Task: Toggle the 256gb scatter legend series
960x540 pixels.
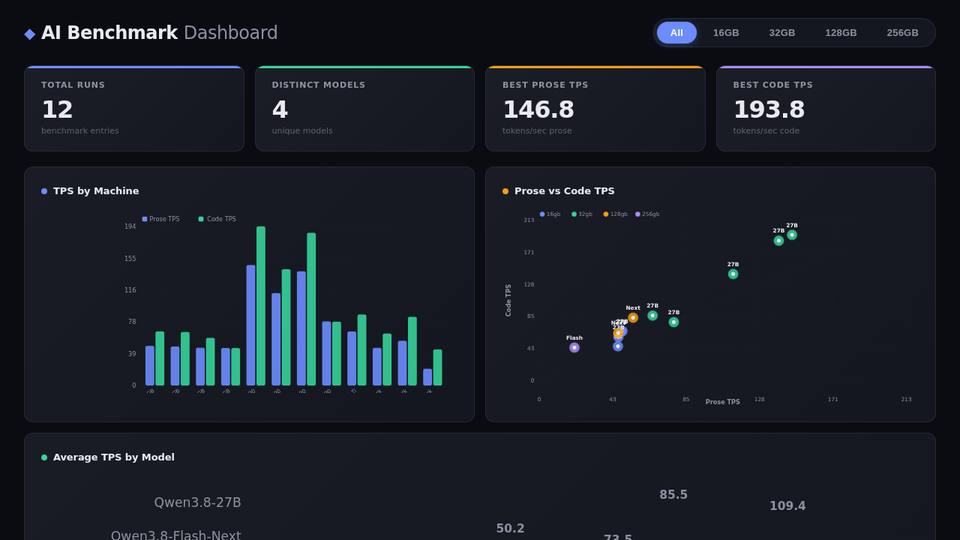Action: pyautogui.click(x=647, y=214)
